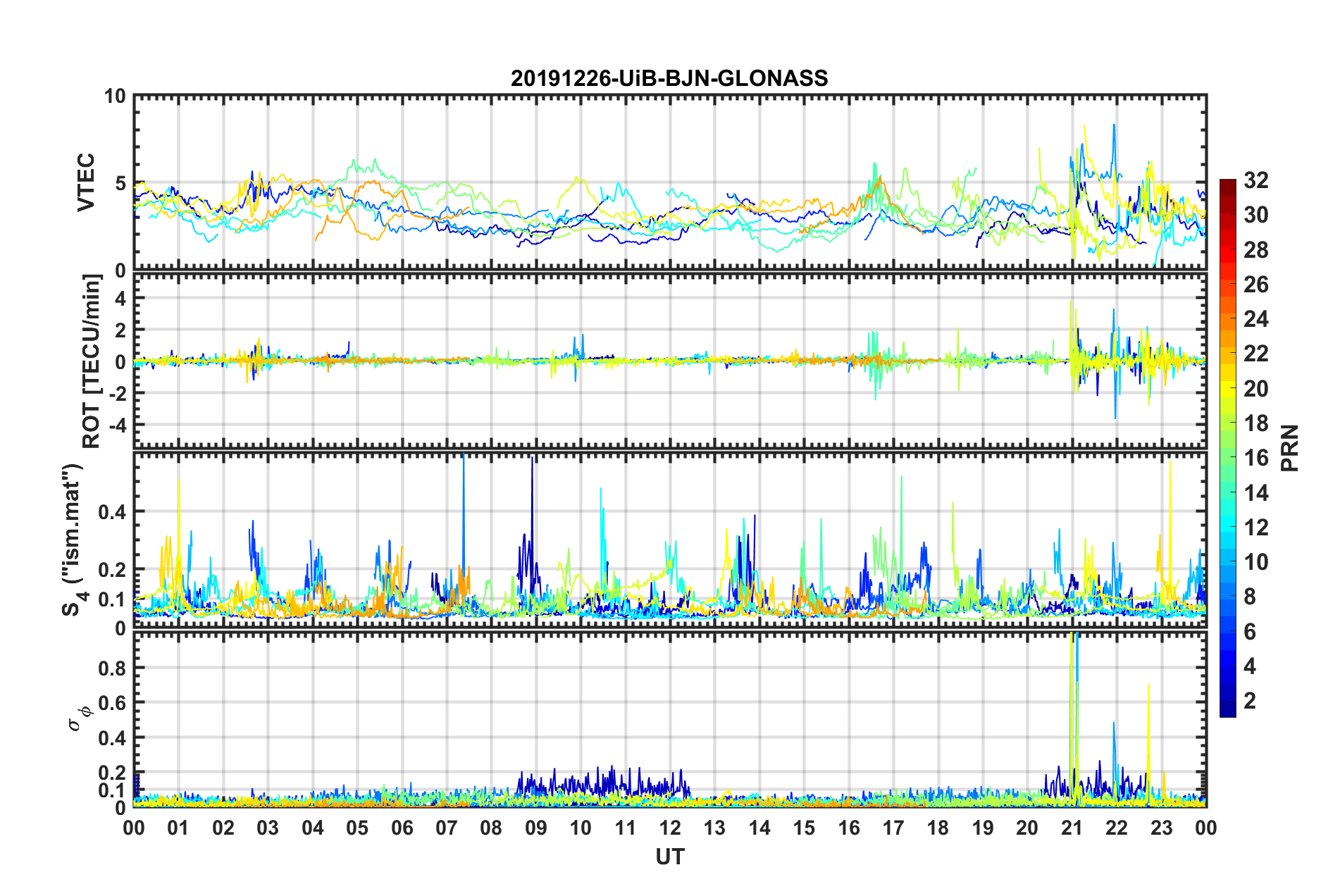Click the sigma phi axis tick value 0.6
This screenshot has width=1340, height=896.
111,703
